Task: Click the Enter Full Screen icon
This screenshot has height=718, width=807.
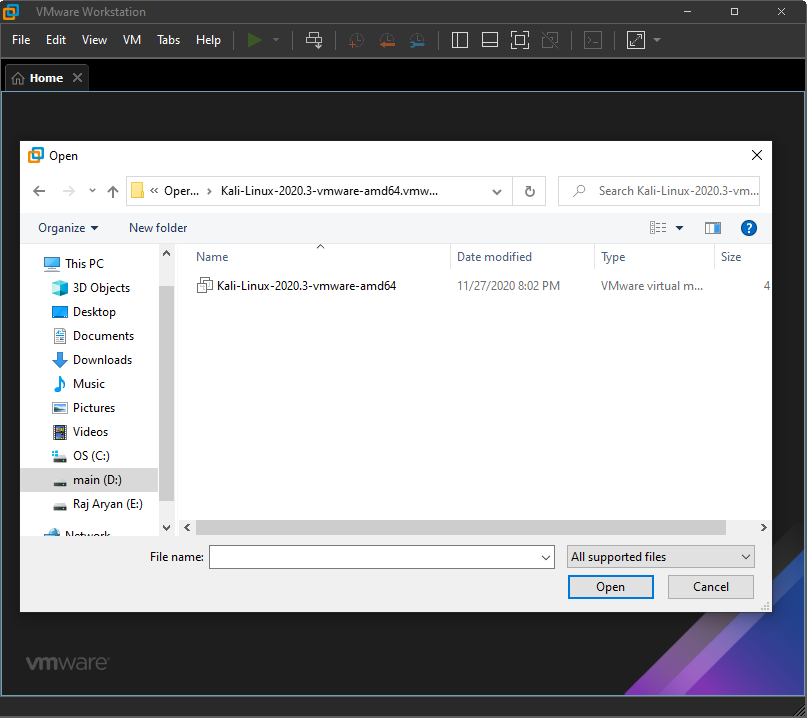Action: point(520,40)
